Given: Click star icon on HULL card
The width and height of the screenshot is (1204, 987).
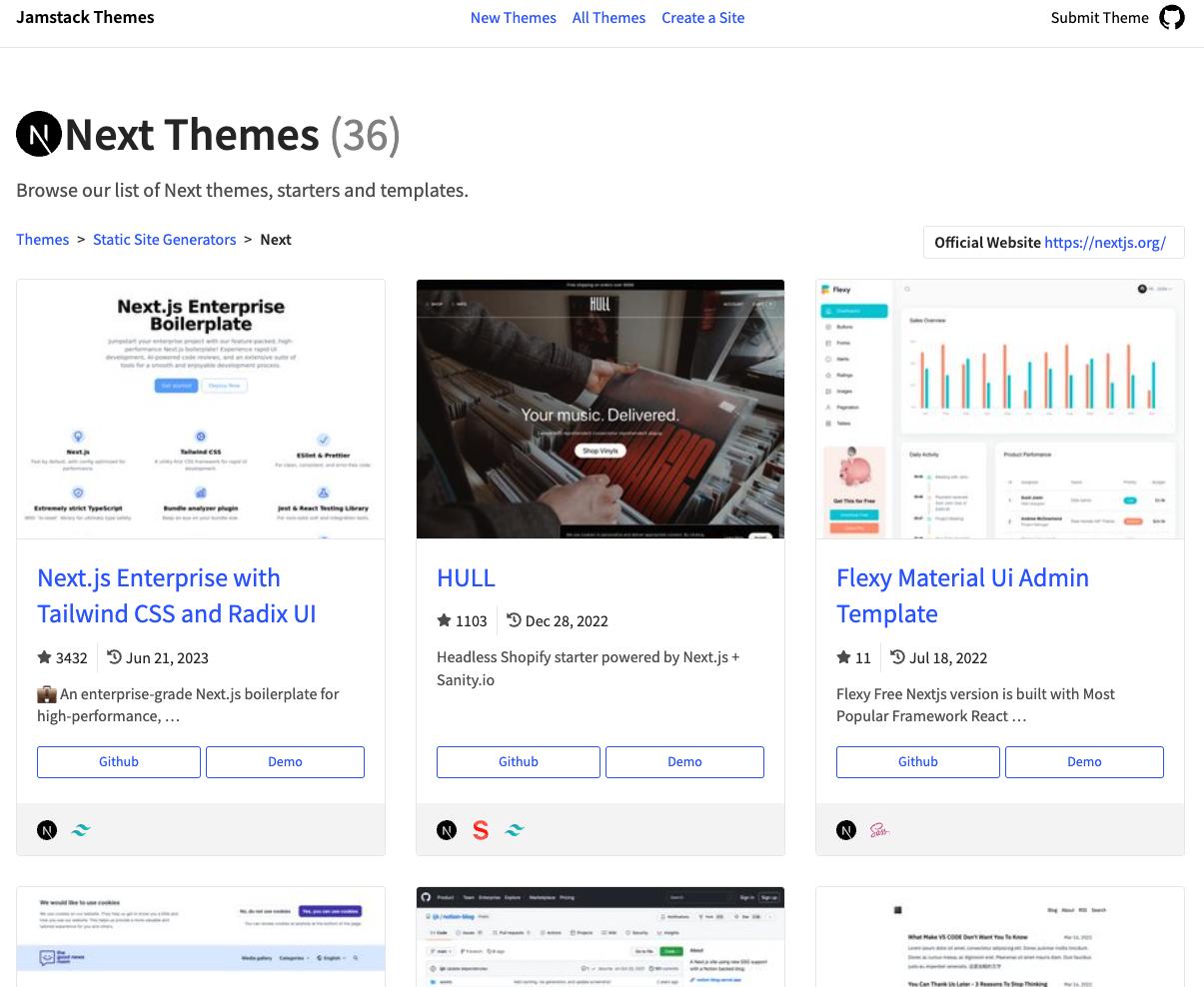Looking at the screenshot, I should 444,620.
